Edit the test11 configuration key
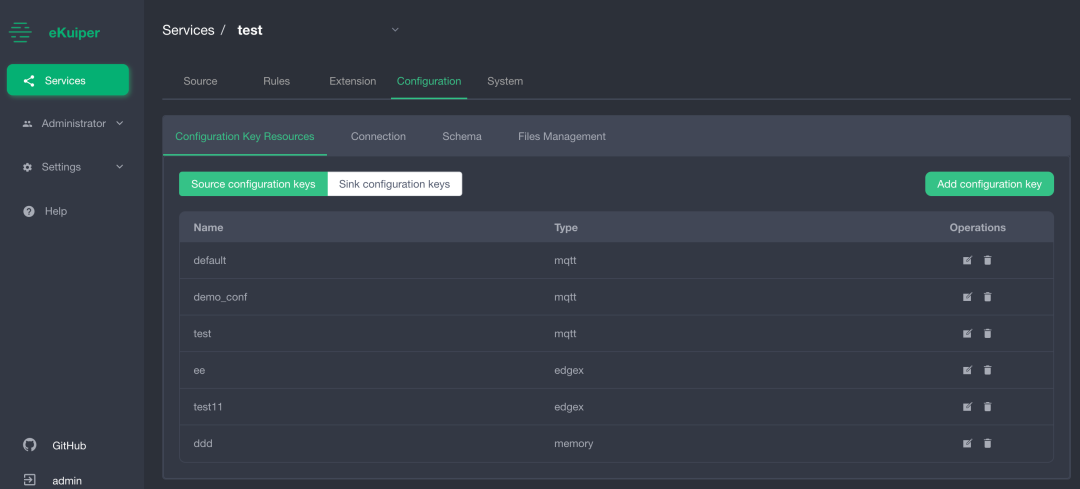Viewport: 1080px width, 489px height. tap(967, 407)
